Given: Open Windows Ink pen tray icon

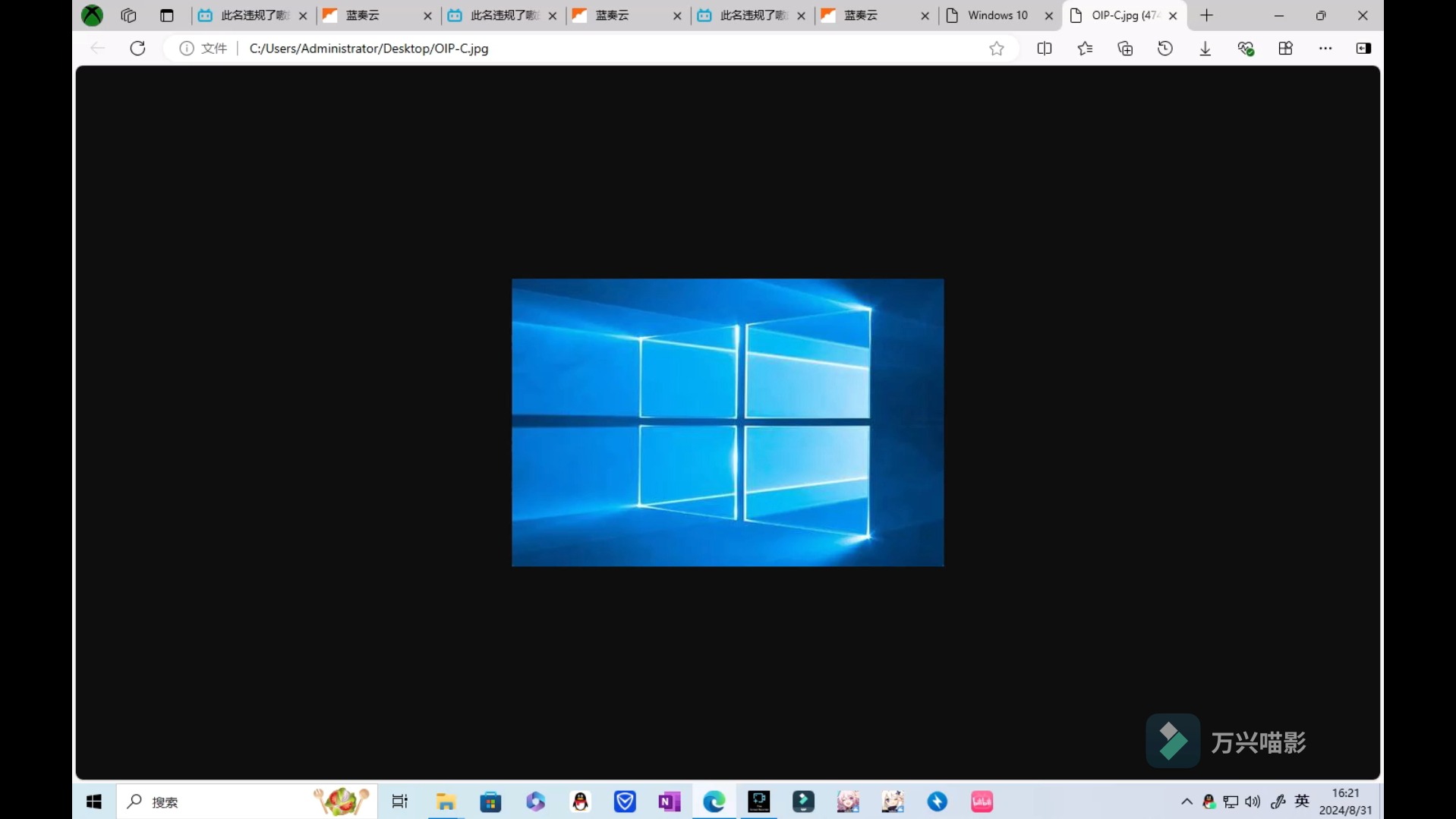Looking at the screenshot, I should click(x=1278, y=802).
